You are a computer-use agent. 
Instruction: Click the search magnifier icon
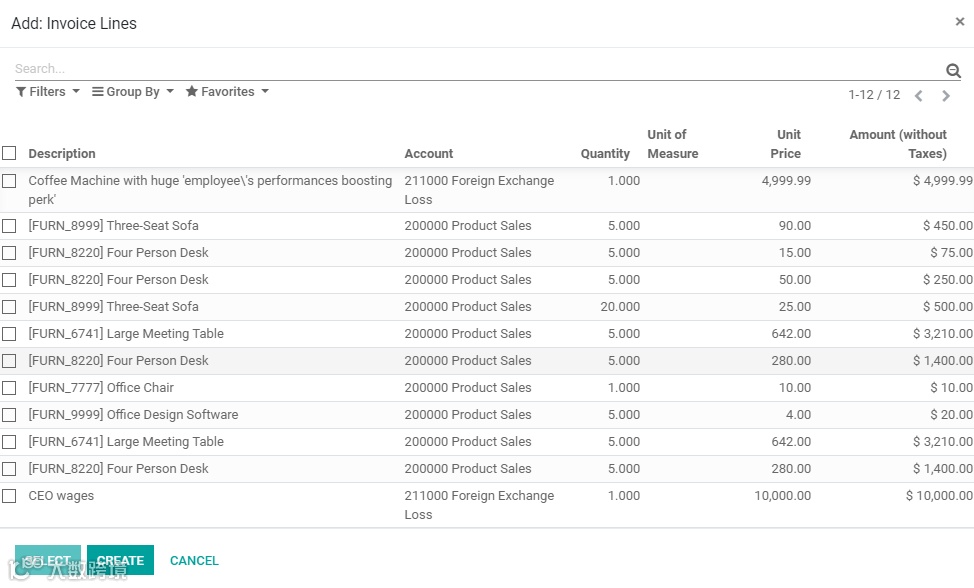coord(953,71)
